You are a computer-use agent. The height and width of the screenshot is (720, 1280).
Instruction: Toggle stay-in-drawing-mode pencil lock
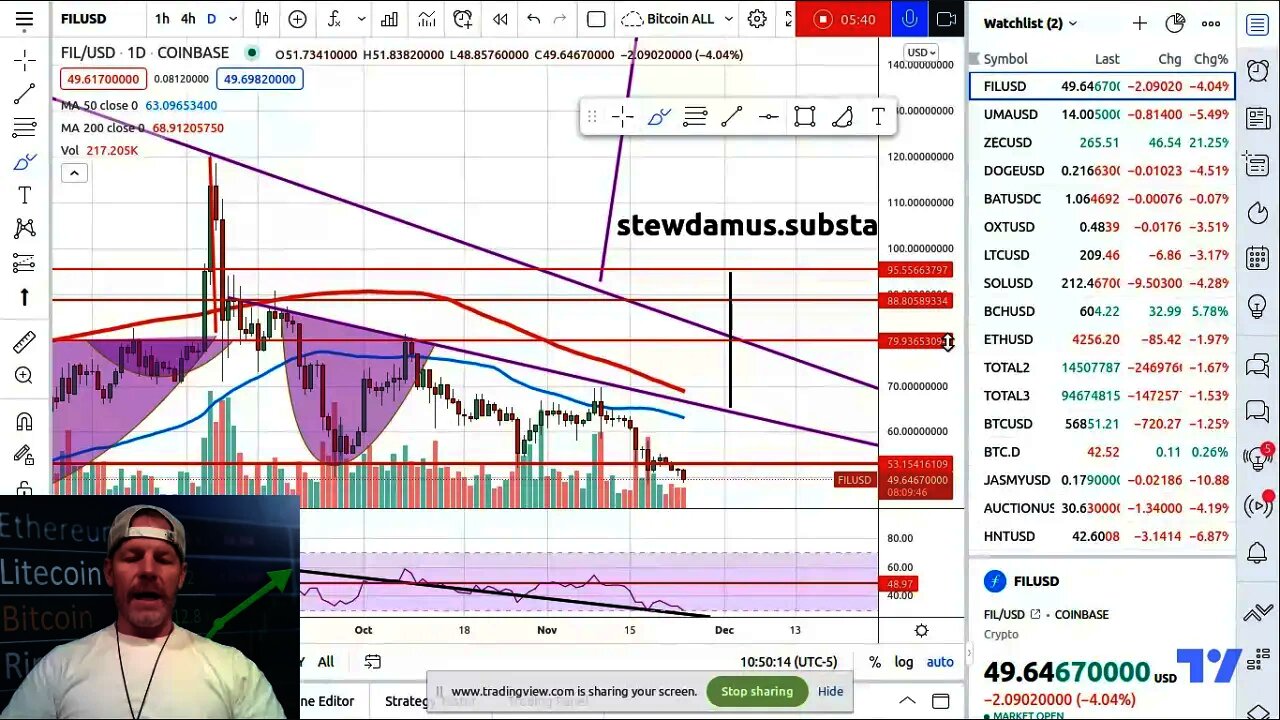pyautogui.click(x=25, y=455)
